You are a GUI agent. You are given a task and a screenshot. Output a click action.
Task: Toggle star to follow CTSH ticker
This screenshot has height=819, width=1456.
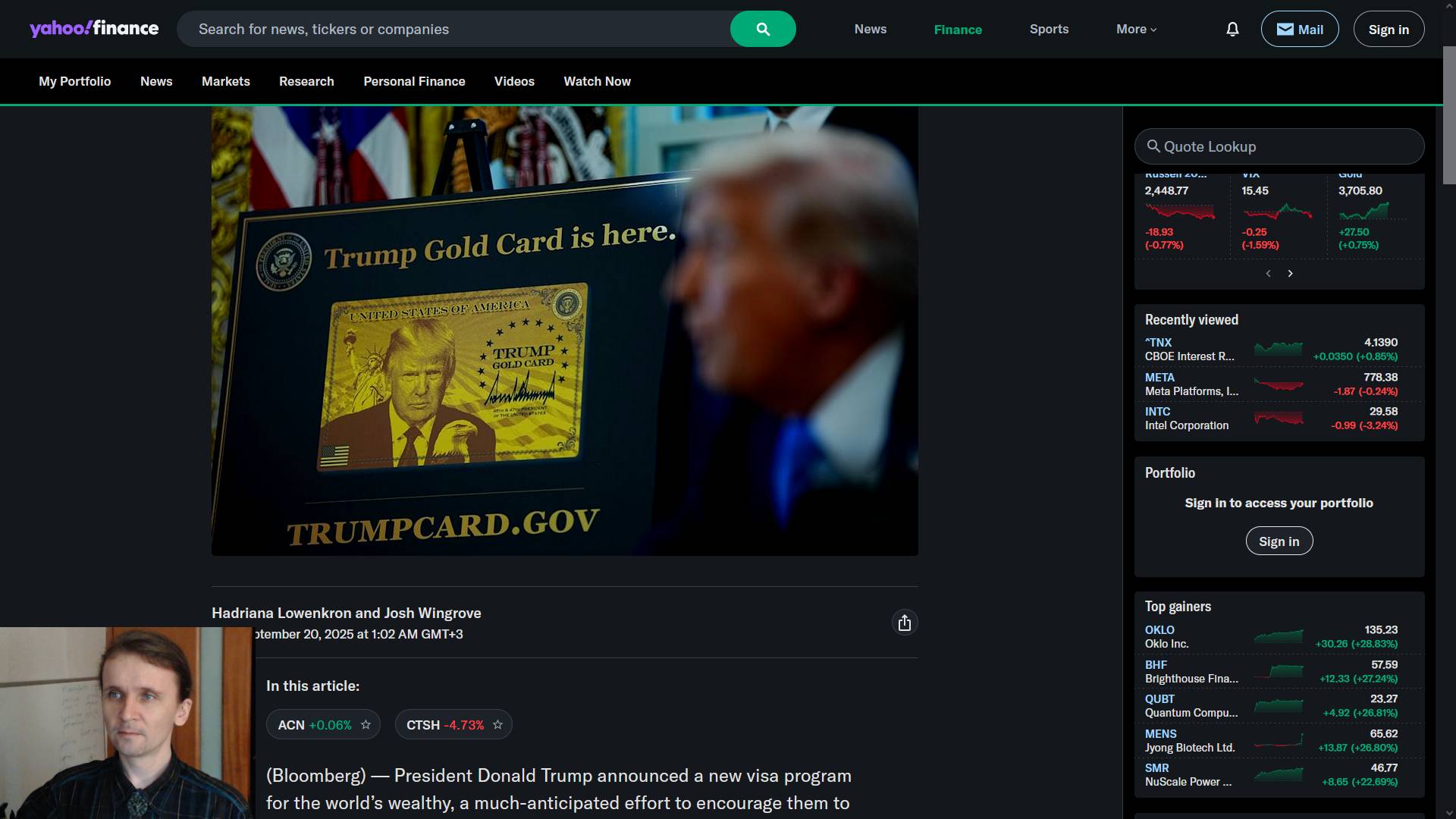[x=497, y=725]
